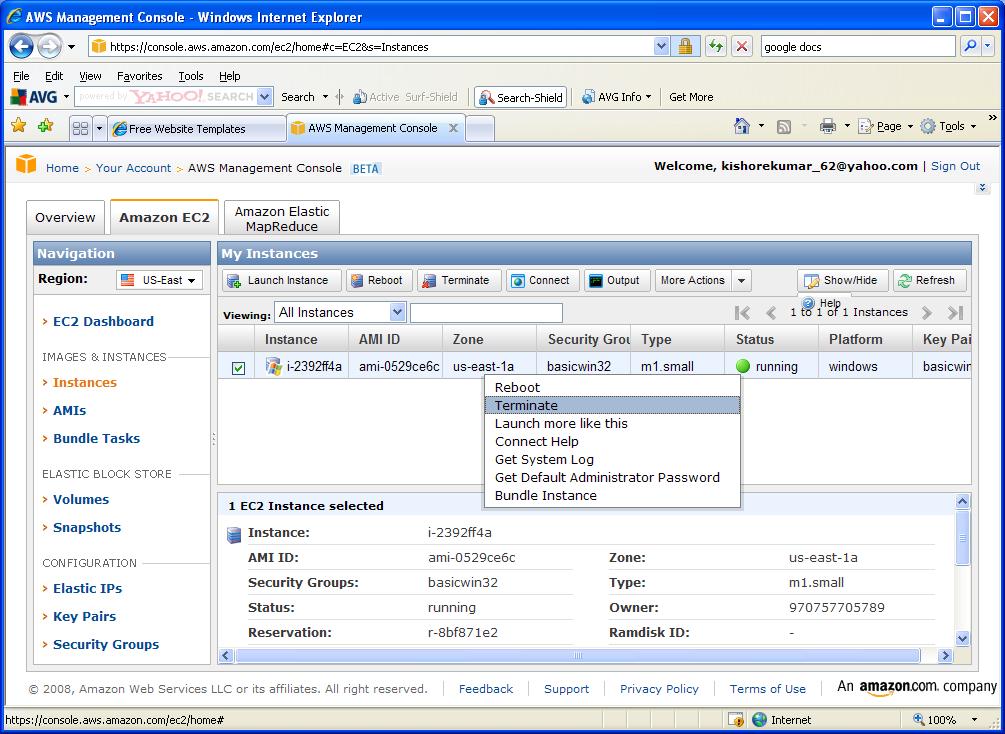Open AMIs in the navigation
1005x734 pixels.
click(69, 410)
